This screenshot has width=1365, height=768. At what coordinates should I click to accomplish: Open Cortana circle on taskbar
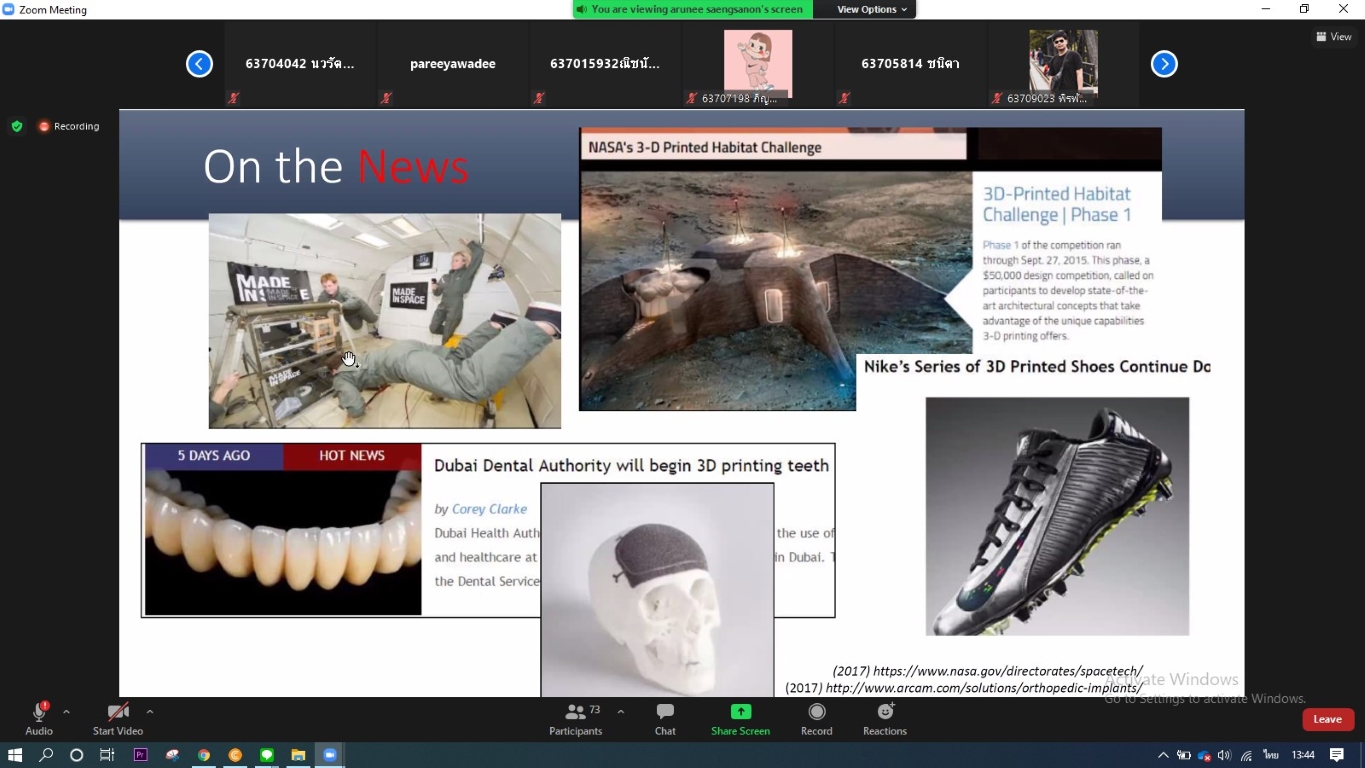(76, 755)
